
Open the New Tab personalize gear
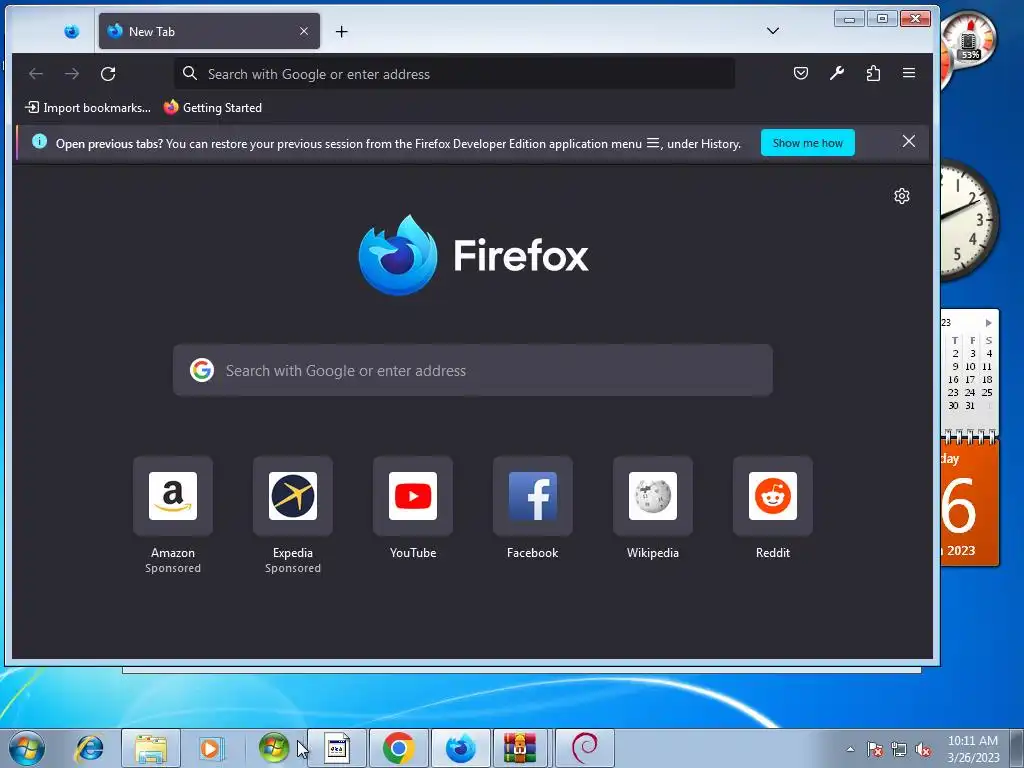(x=902, y=196)
